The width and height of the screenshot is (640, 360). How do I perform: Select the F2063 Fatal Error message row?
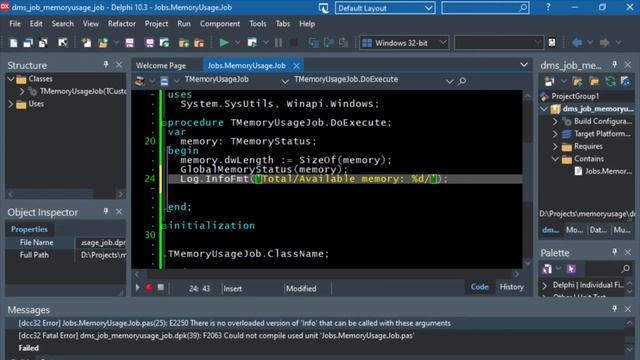[316, 336]
